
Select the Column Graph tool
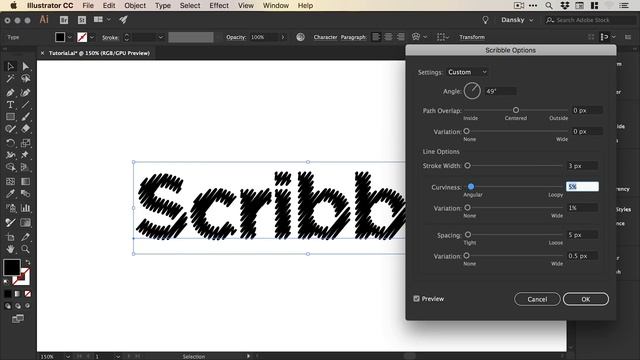pos(25,208)
